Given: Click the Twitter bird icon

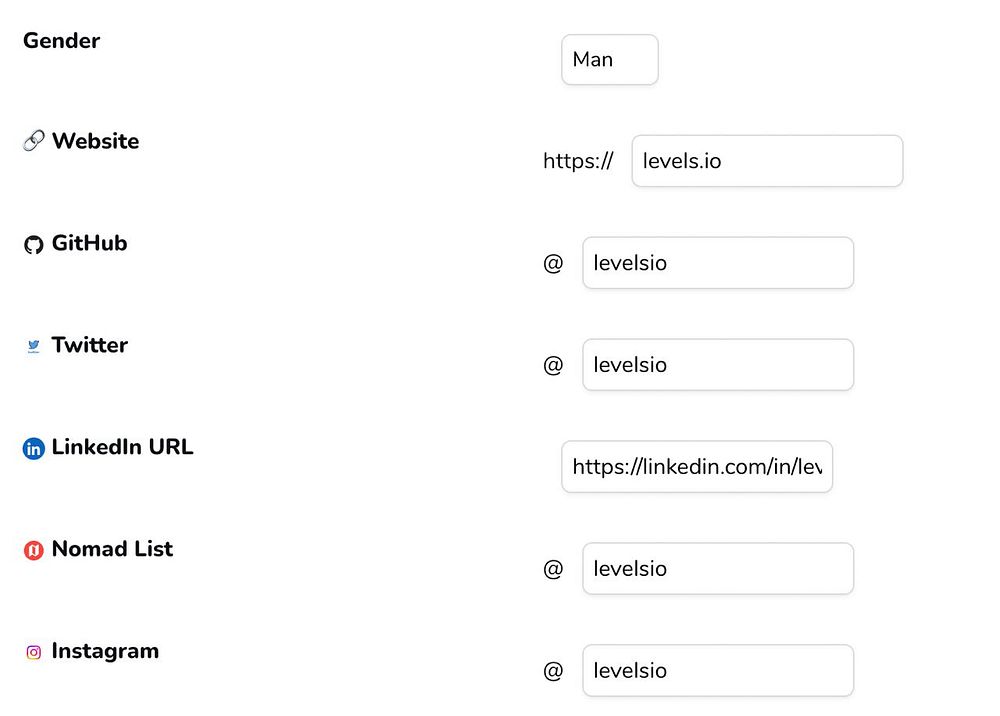Looking at the screenshot, I should (33, 346).
